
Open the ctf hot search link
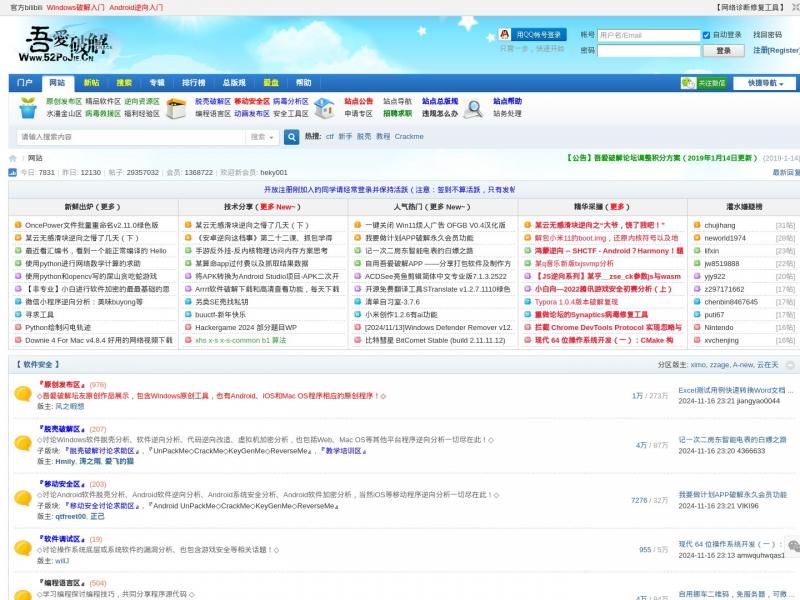coord(330,136)
